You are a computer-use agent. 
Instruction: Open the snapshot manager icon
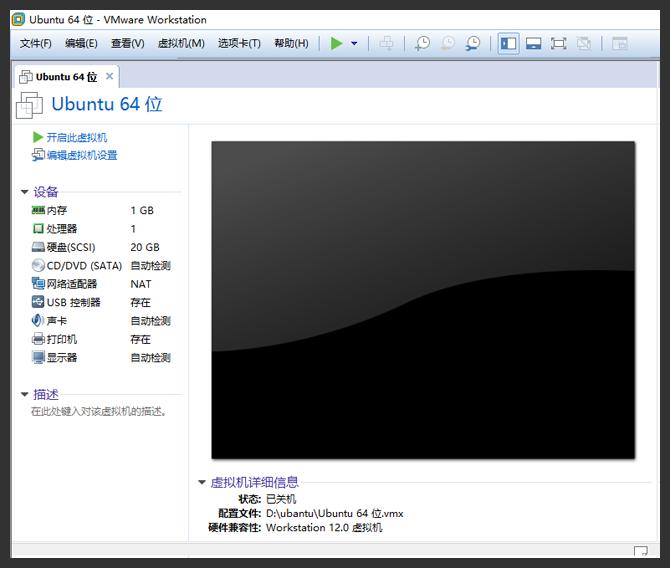coord(472,43)
